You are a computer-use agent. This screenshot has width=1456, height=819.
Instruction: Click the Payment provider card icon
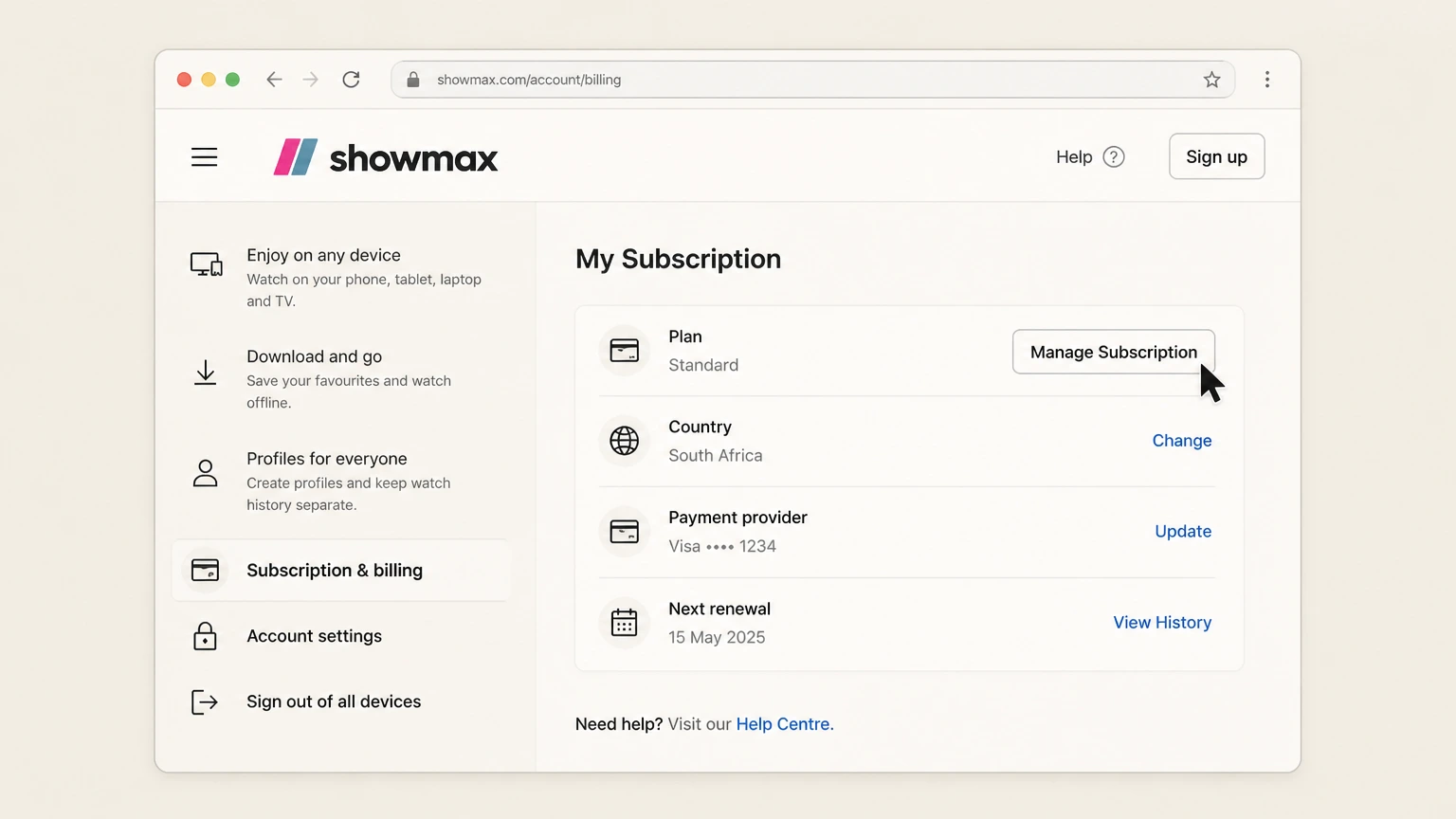tap(624, 532)
